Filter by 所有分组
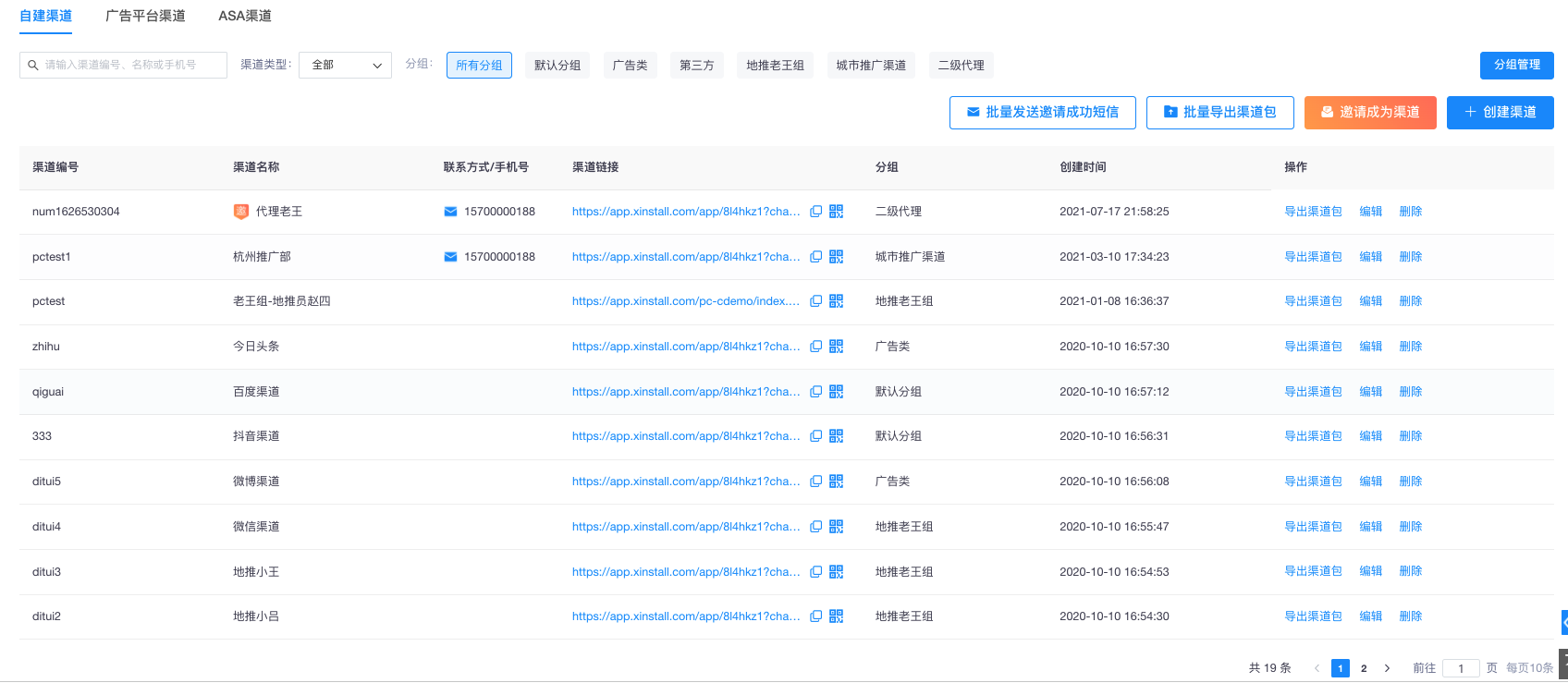Screen dimensions: 1568x683 point(479,66)
